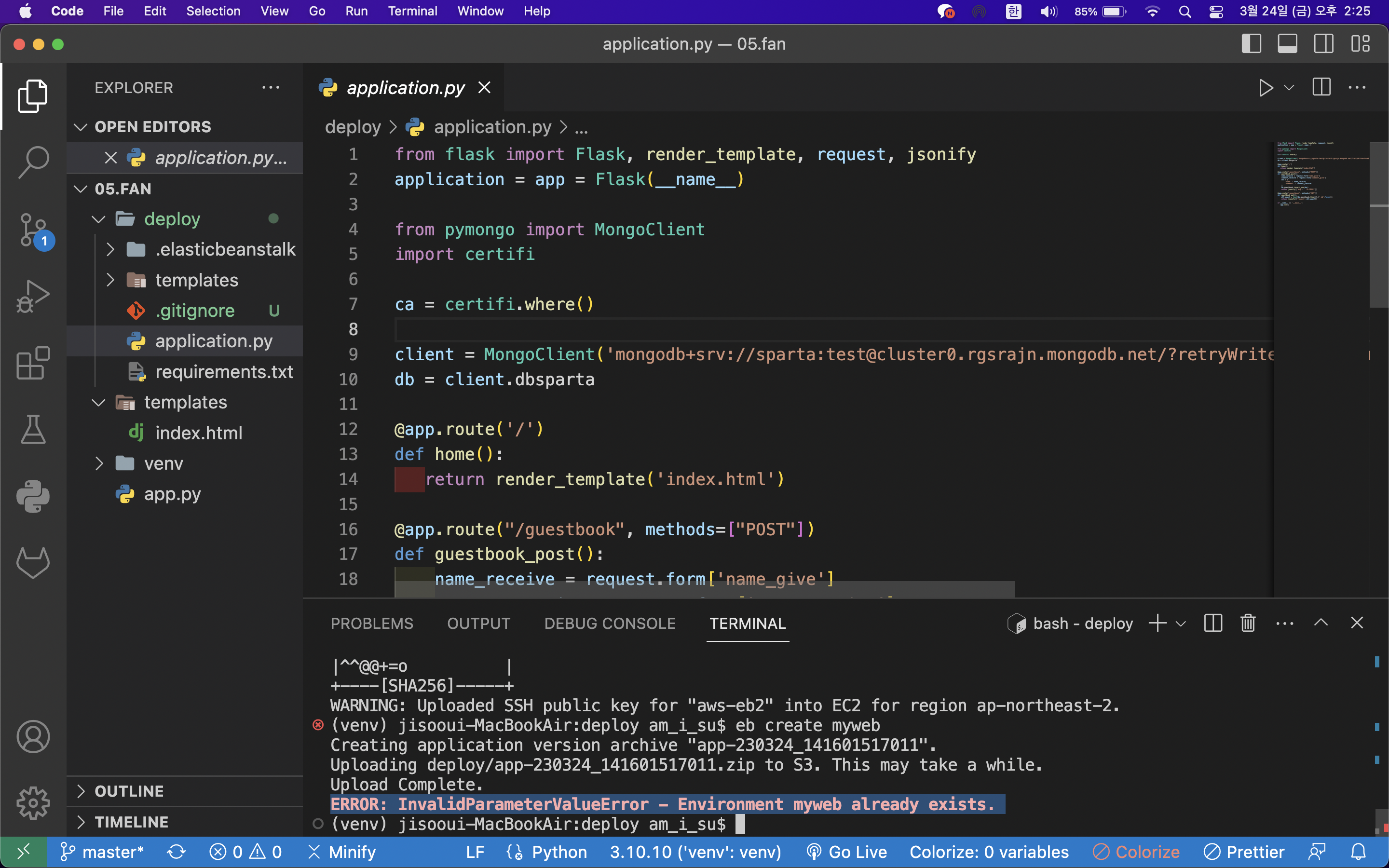The height and width of the screenshot is (868, 1389).
Task: Click Colorize: 0 variables status item
Action: click(x=989, y=852)
